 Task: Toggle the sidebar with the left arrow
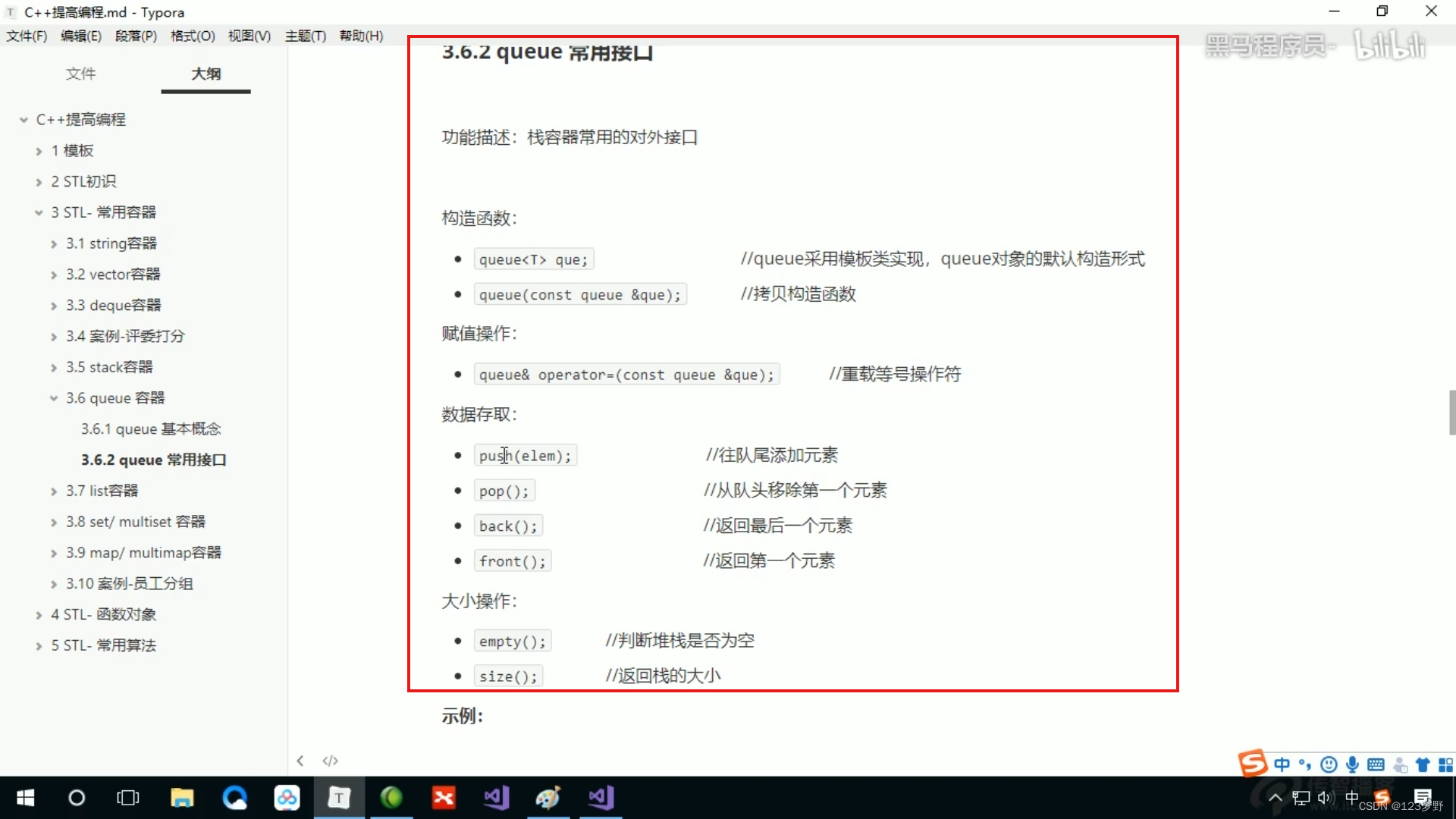[300, 761]
